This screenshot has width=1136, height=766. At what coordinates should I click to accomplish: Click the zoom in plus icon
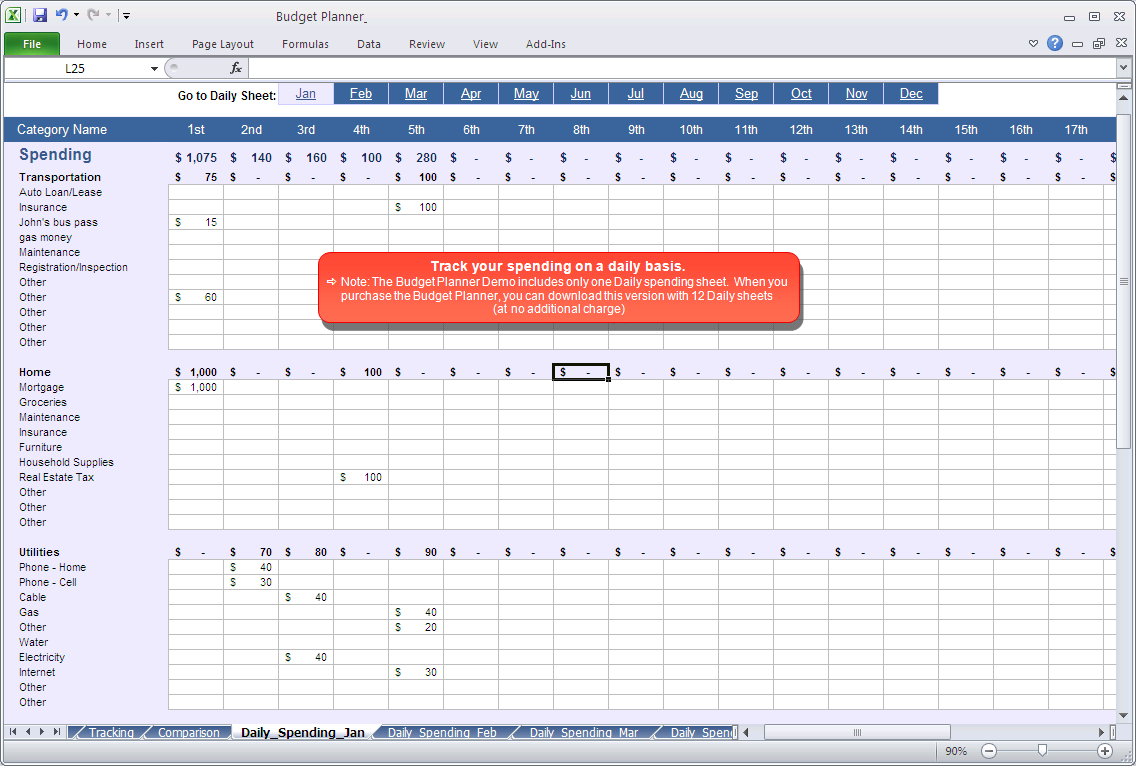[x=1105, y=751]
